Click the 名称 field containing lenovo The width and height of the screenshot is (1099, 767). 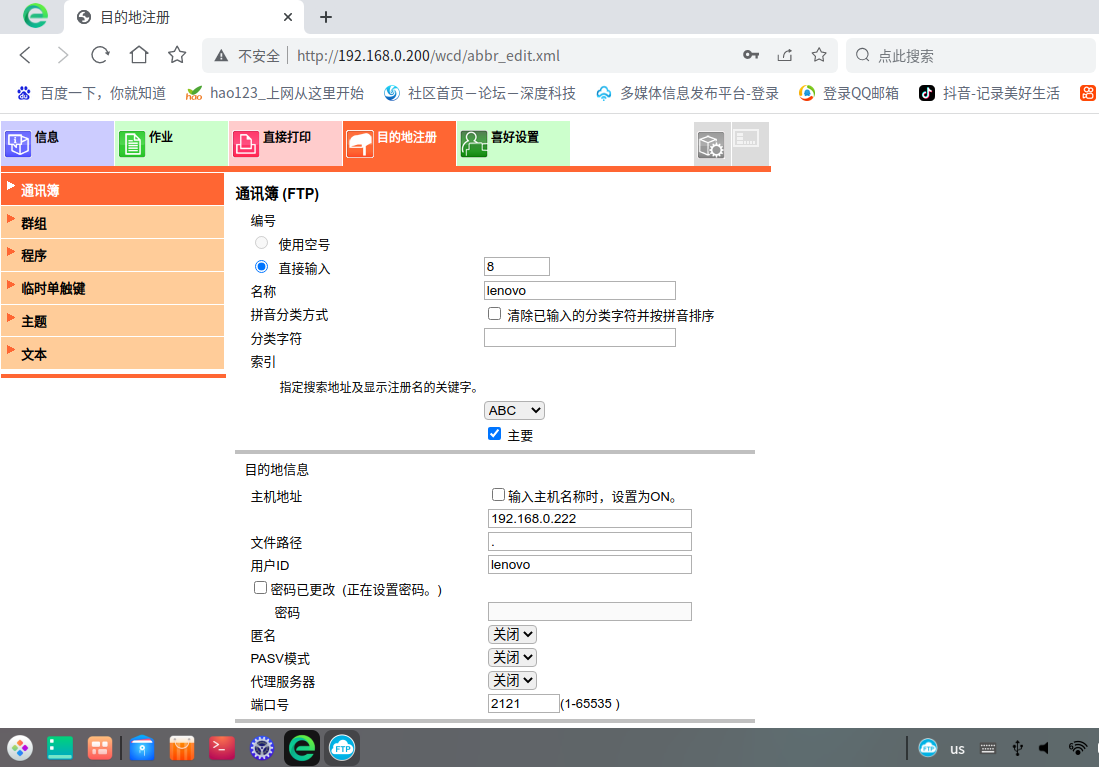[x=580, y=290]
